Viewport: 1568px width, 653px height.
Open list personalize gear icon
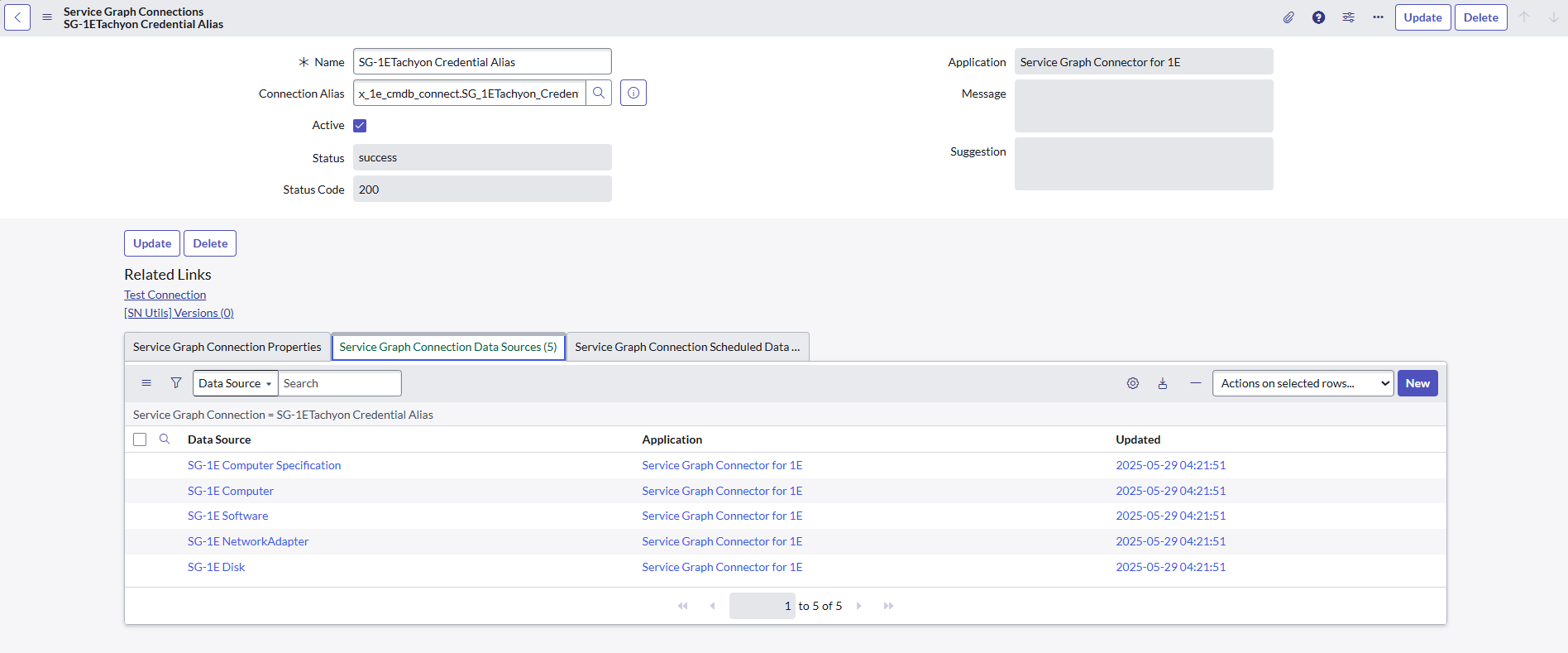point(1133,383)
